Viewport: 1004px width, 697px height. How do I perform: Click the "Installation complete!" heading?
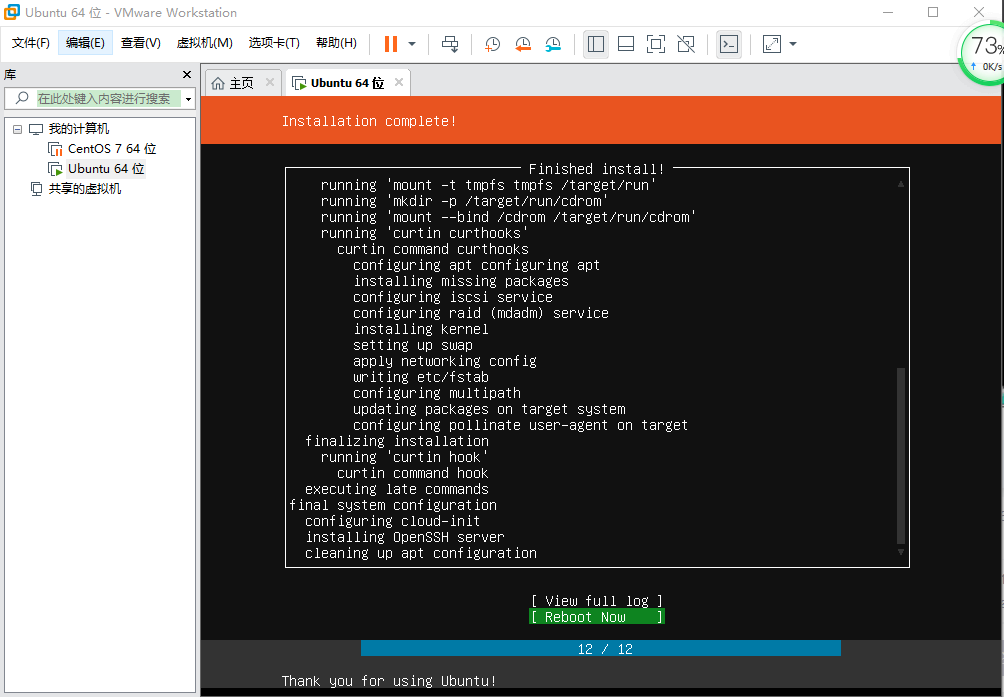[369, 121]
